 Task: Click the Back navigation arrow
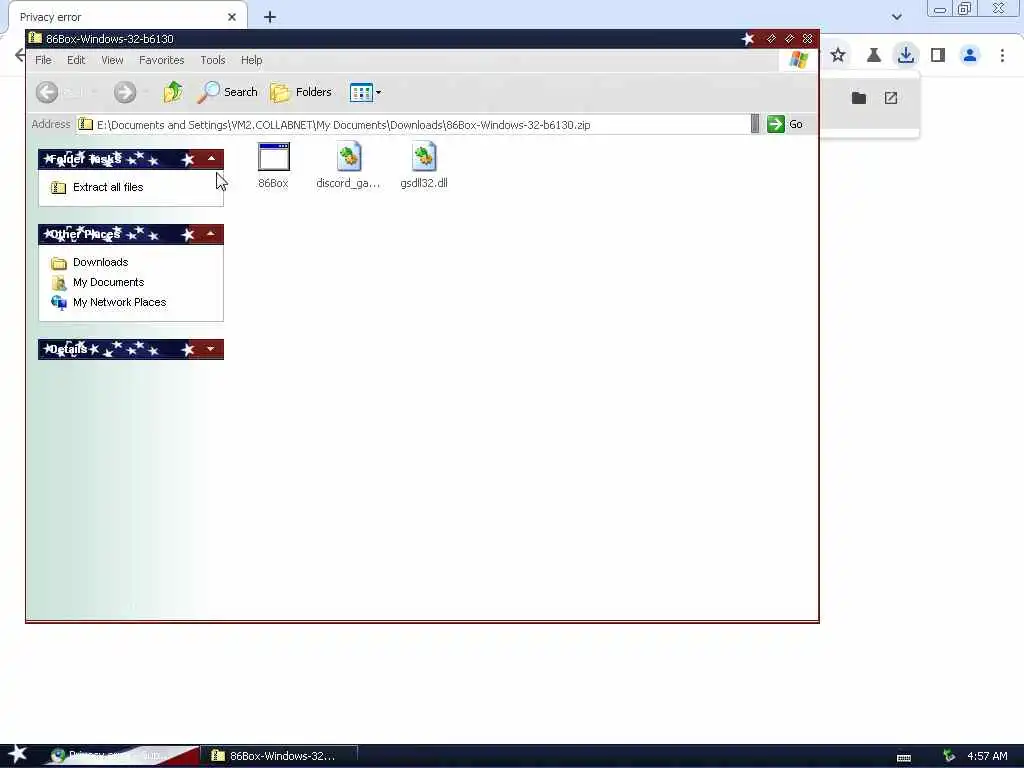[x=47, y=92]
